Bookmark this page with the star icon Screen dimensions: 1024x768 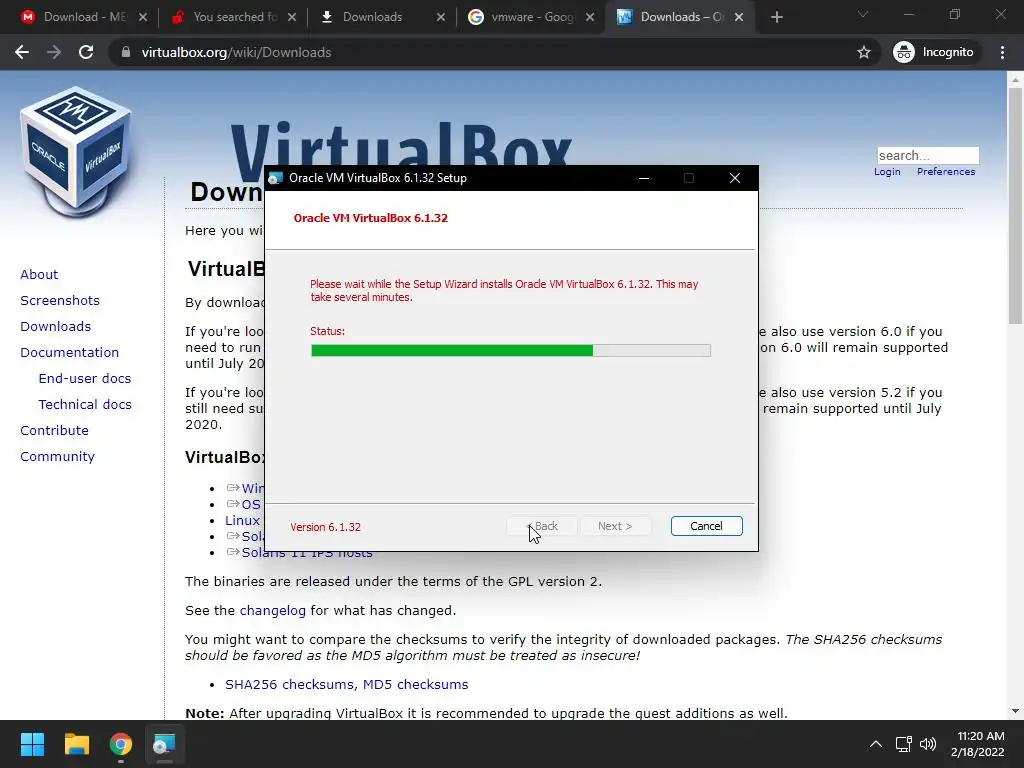point(863,52)
